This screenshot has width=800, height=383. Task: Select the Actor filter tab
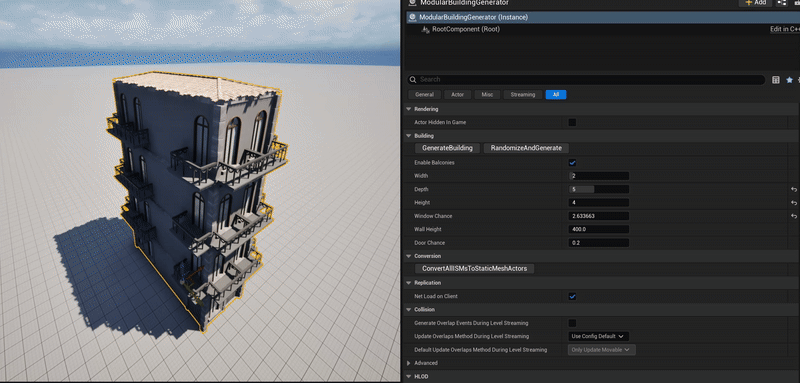457,95
